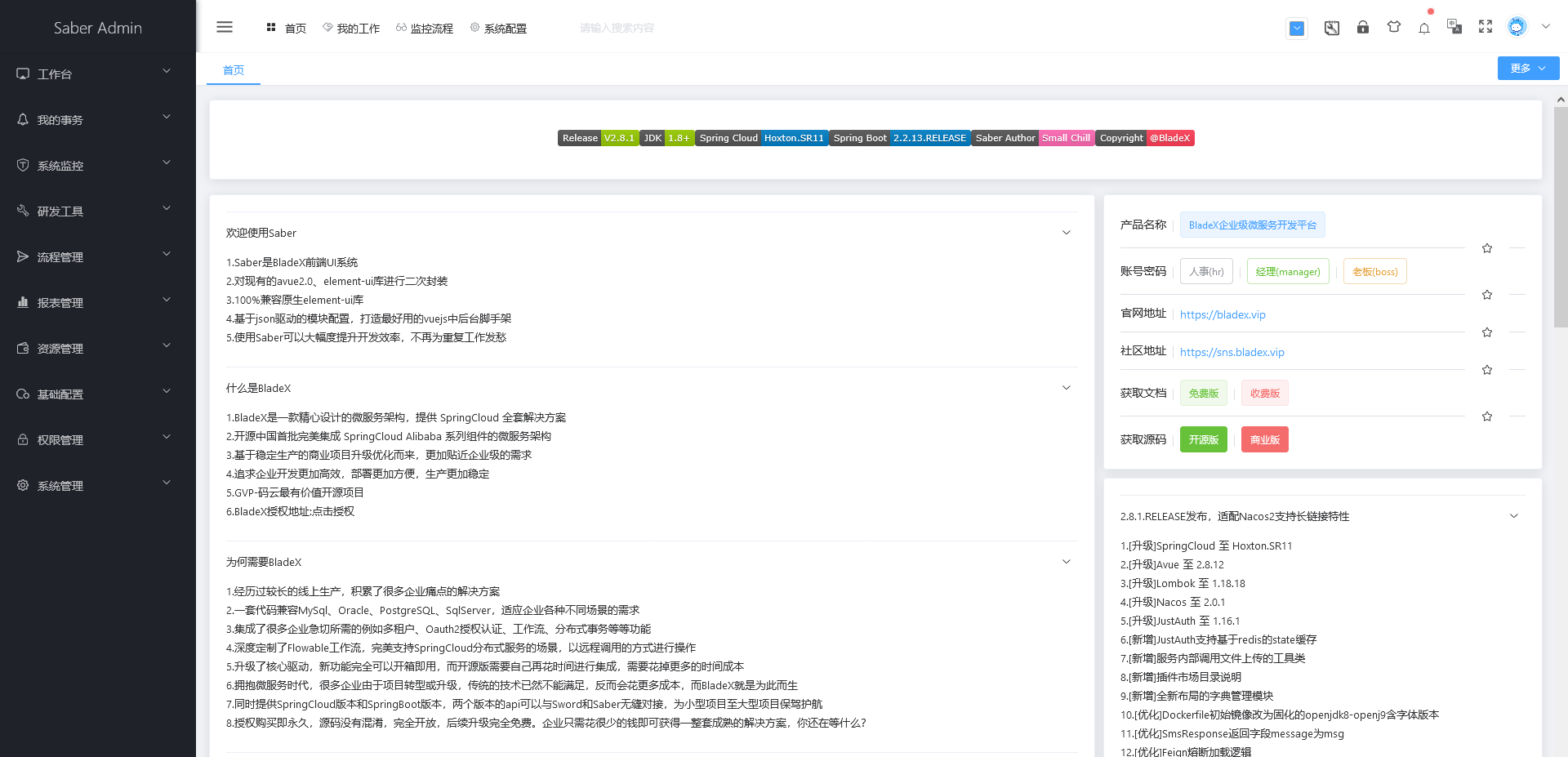The width and height of the screenshot is (1568, 757).
Task: Click the 工作台 monitor icon in sidebar
Action: click(x=23, y=73)
